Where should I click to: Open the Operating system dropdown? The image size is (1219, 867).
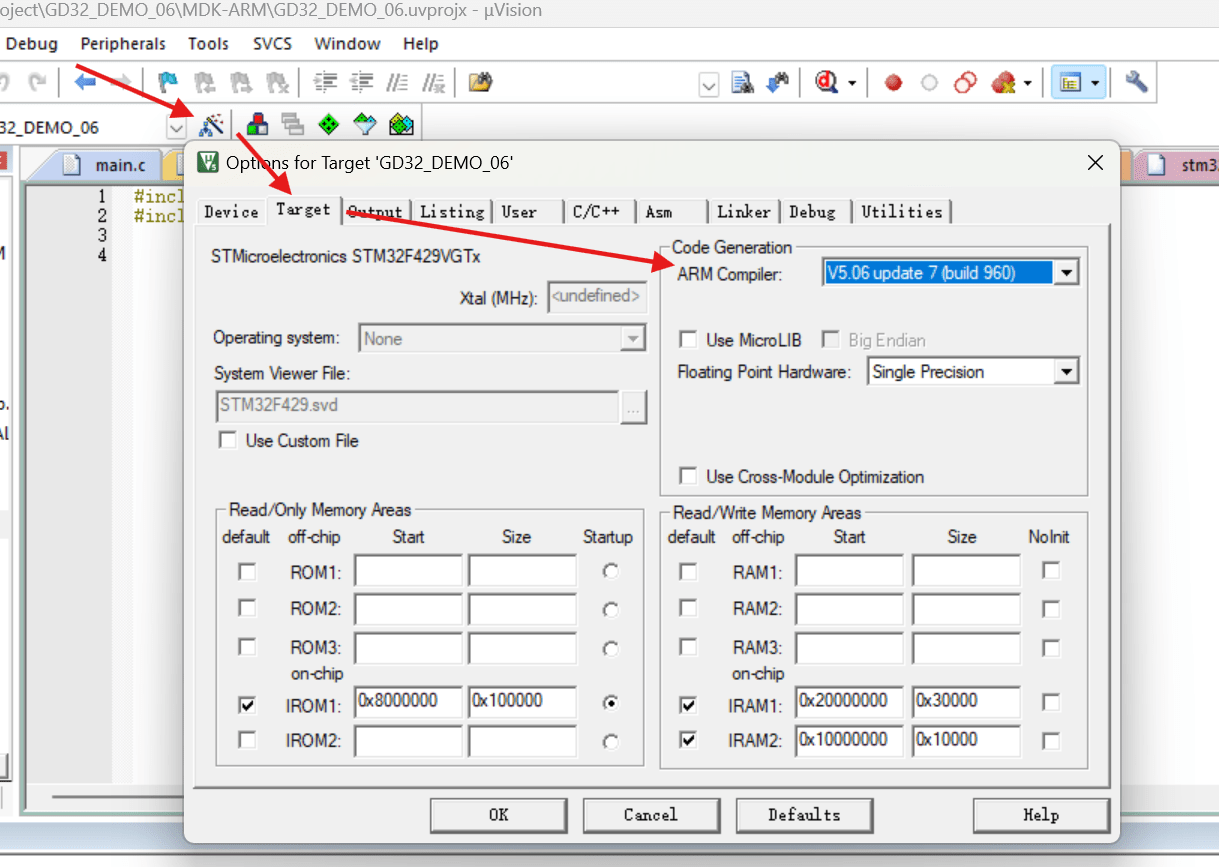tap(632, 339)
